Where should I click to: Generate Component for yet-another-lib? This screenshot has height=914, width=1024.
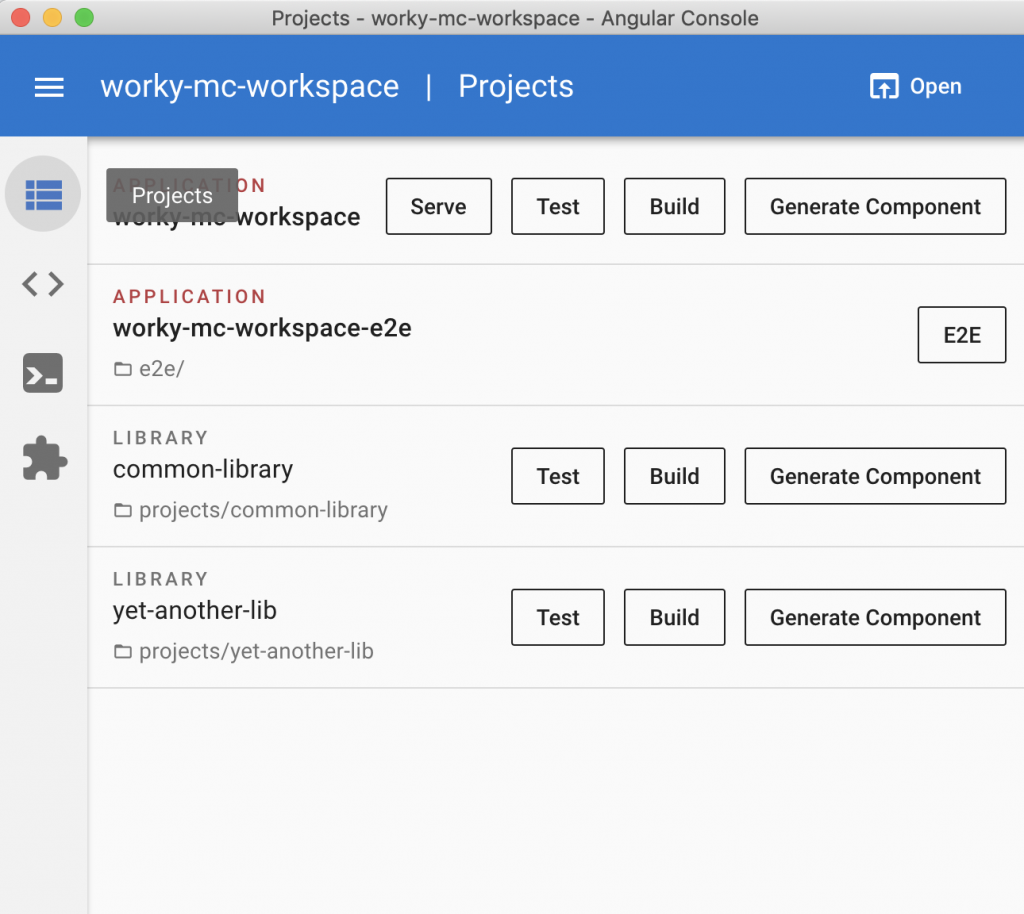click(x=875, y=618)
